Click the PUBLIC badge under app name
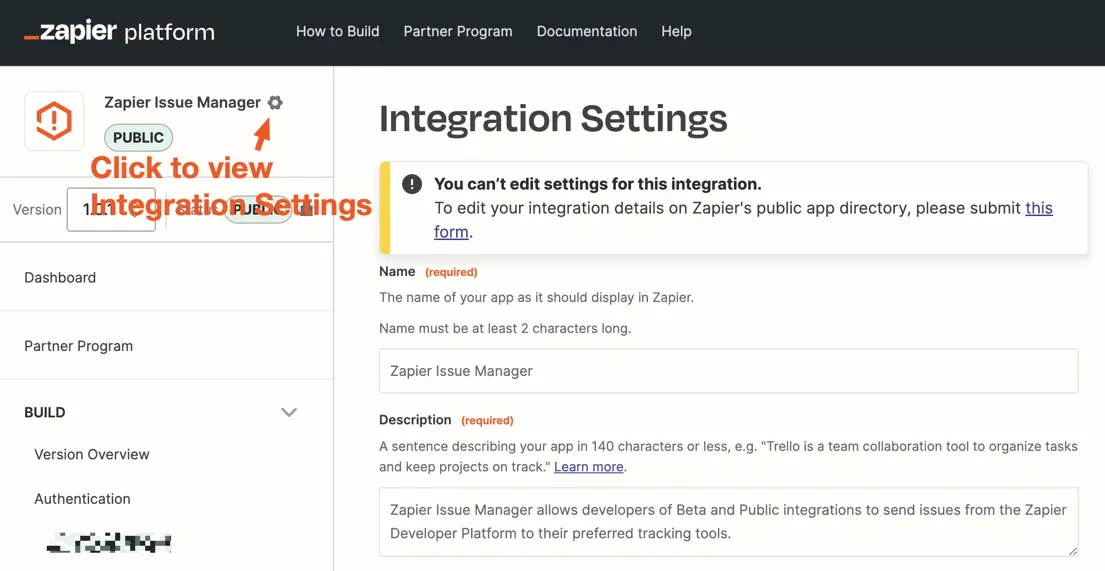This screenshot has width=1105, height=571. point(138,137)
